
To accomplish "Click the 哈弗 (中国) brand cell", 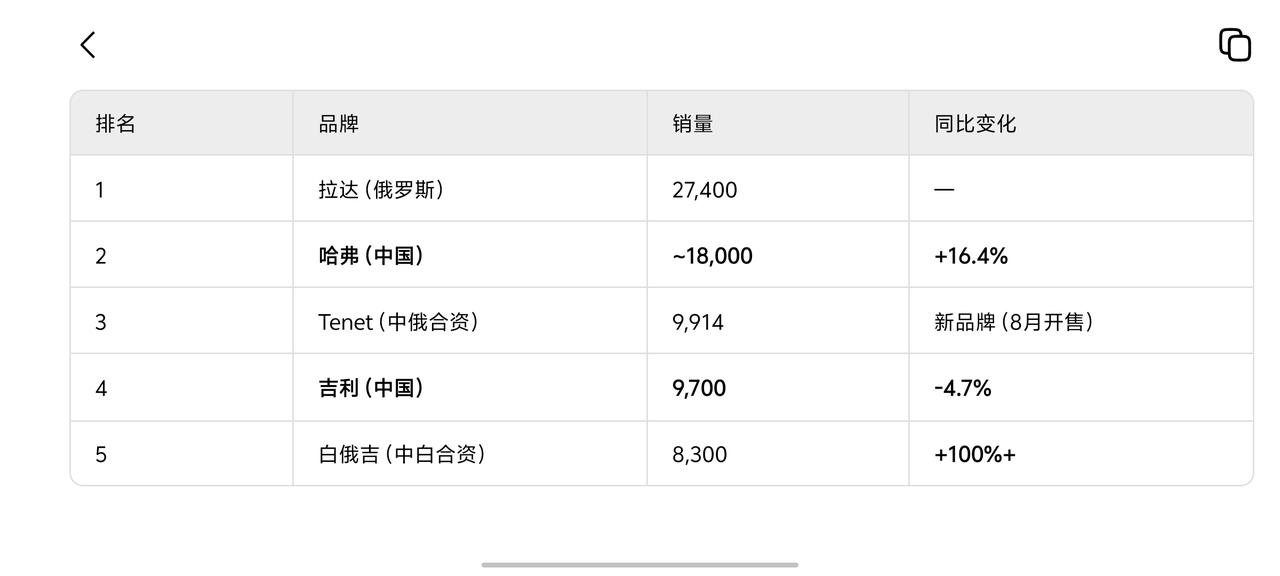I will tap(372, 256).
